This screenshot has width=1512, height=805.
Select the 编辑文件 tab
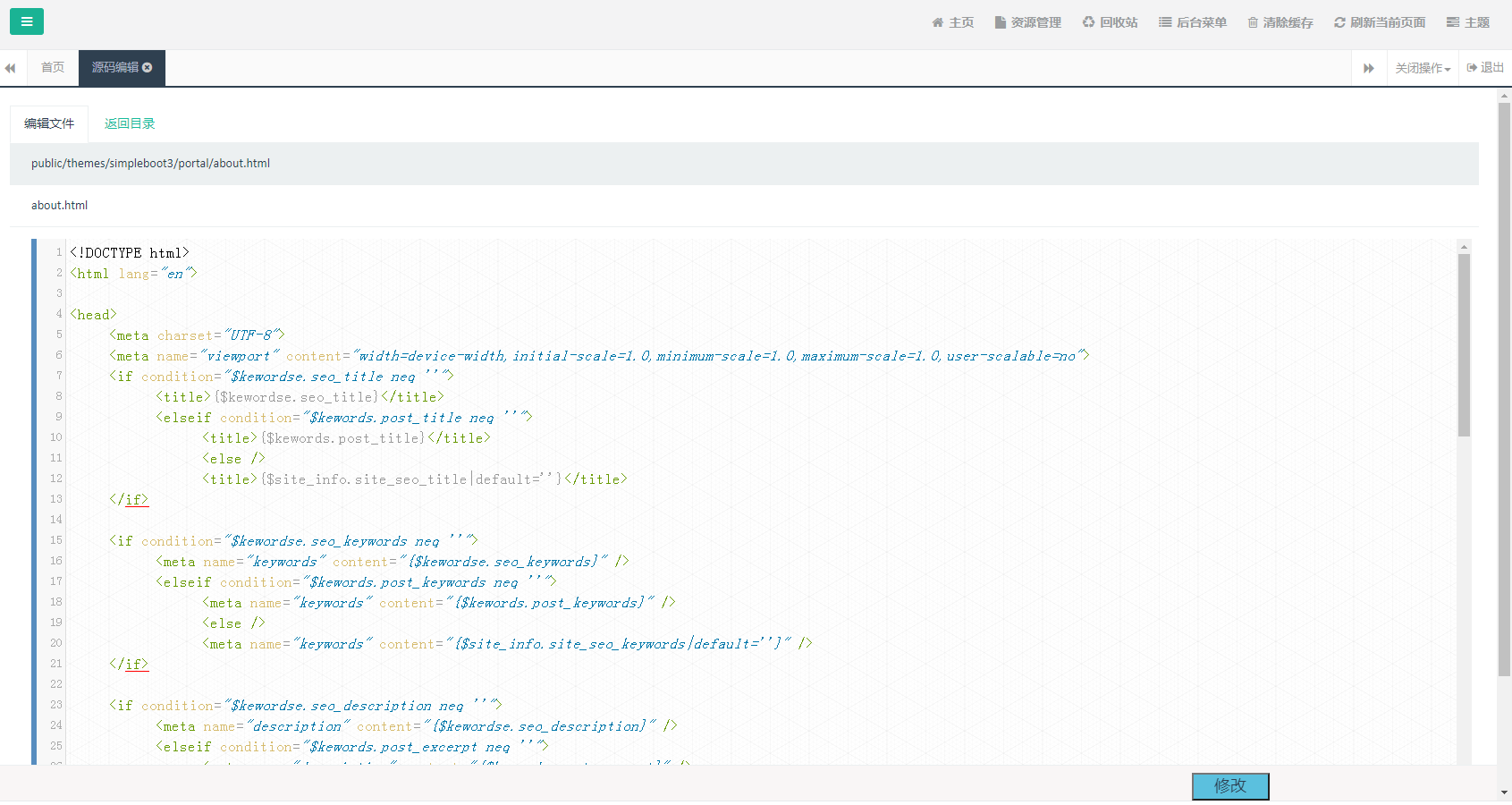click(49, 123)
